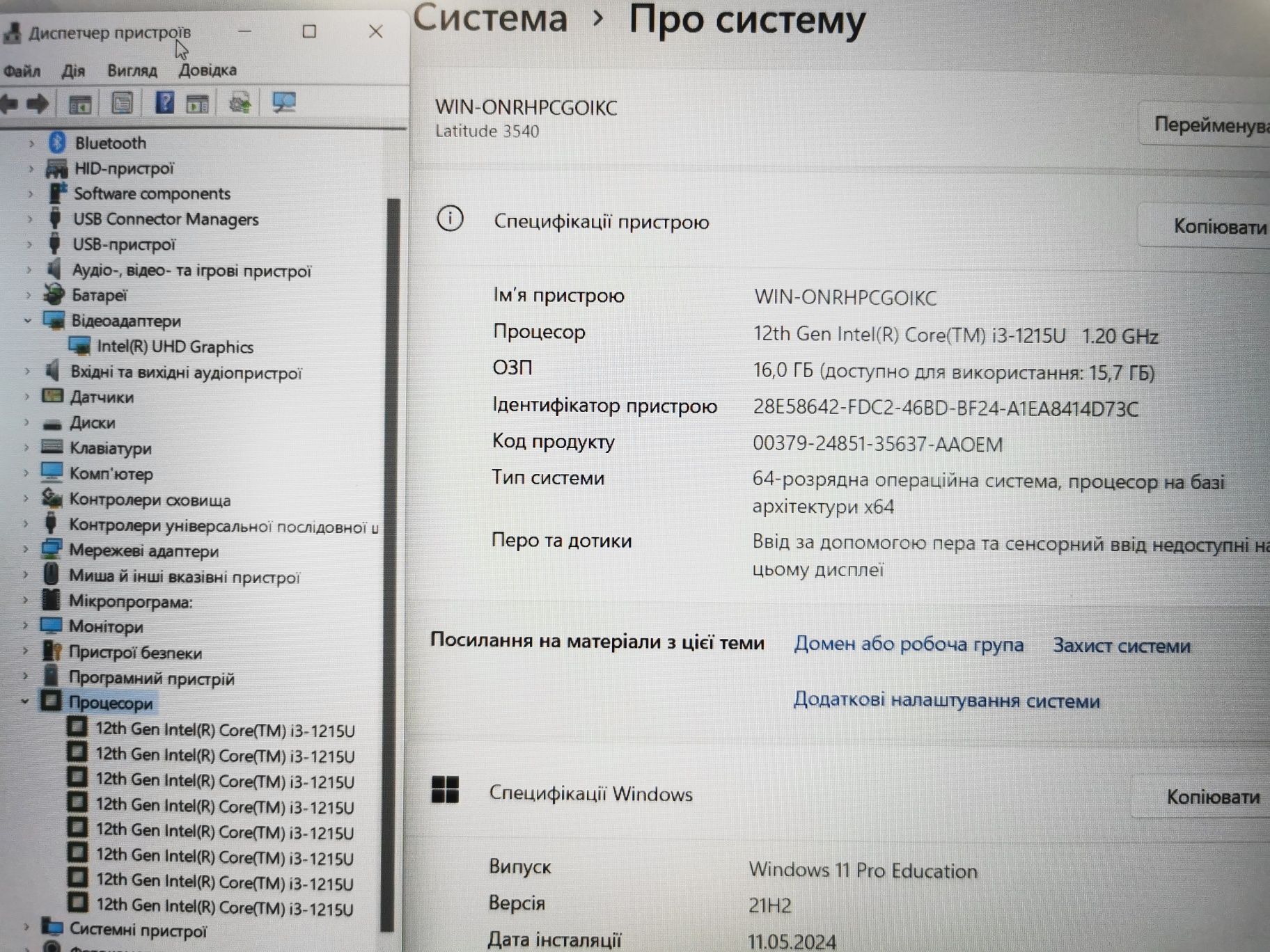
Task: Click Копіювати for Windows specifications
Action: click(1202, 797)
